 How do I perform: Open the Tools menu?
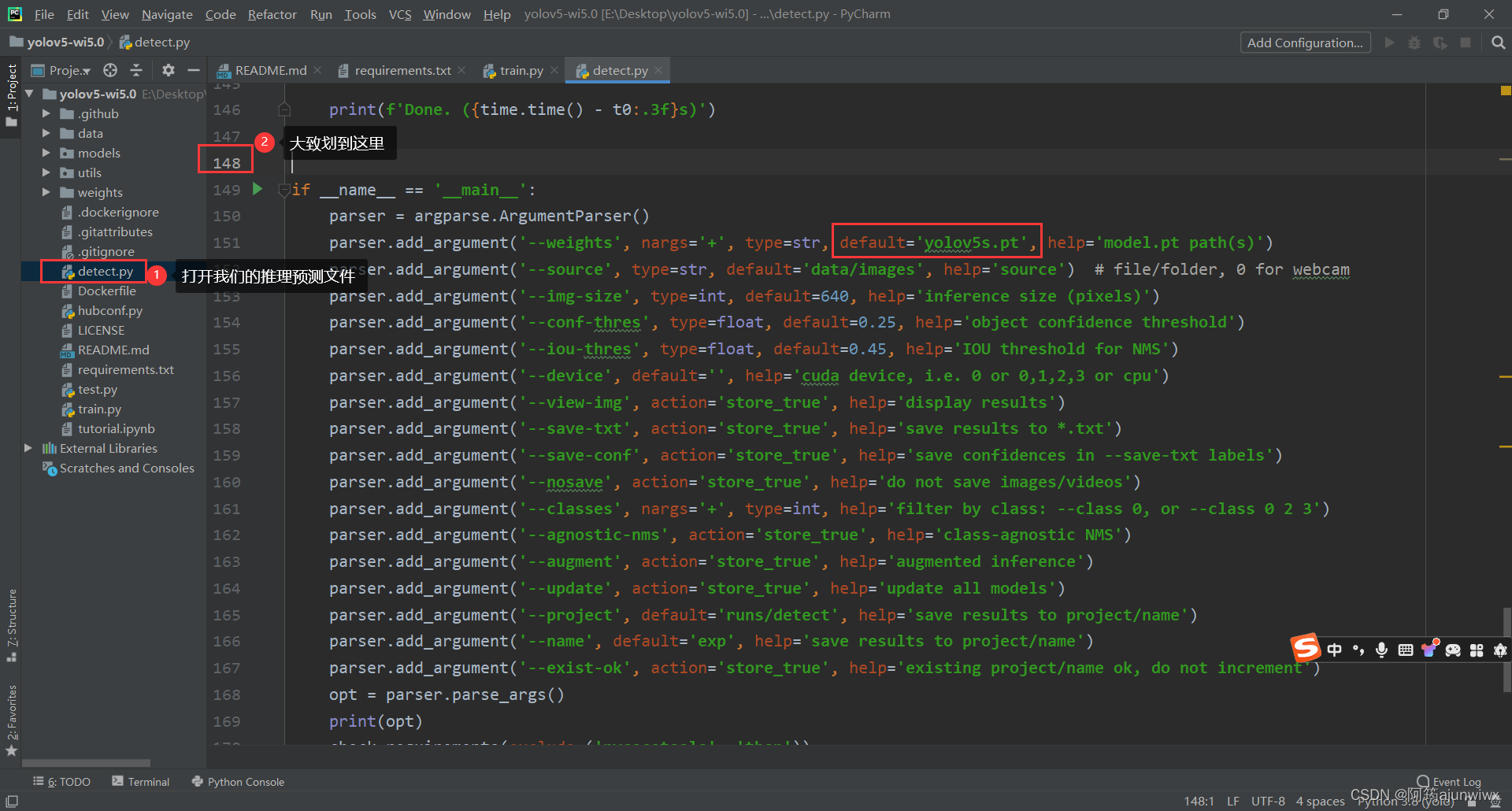click(360, 14)
